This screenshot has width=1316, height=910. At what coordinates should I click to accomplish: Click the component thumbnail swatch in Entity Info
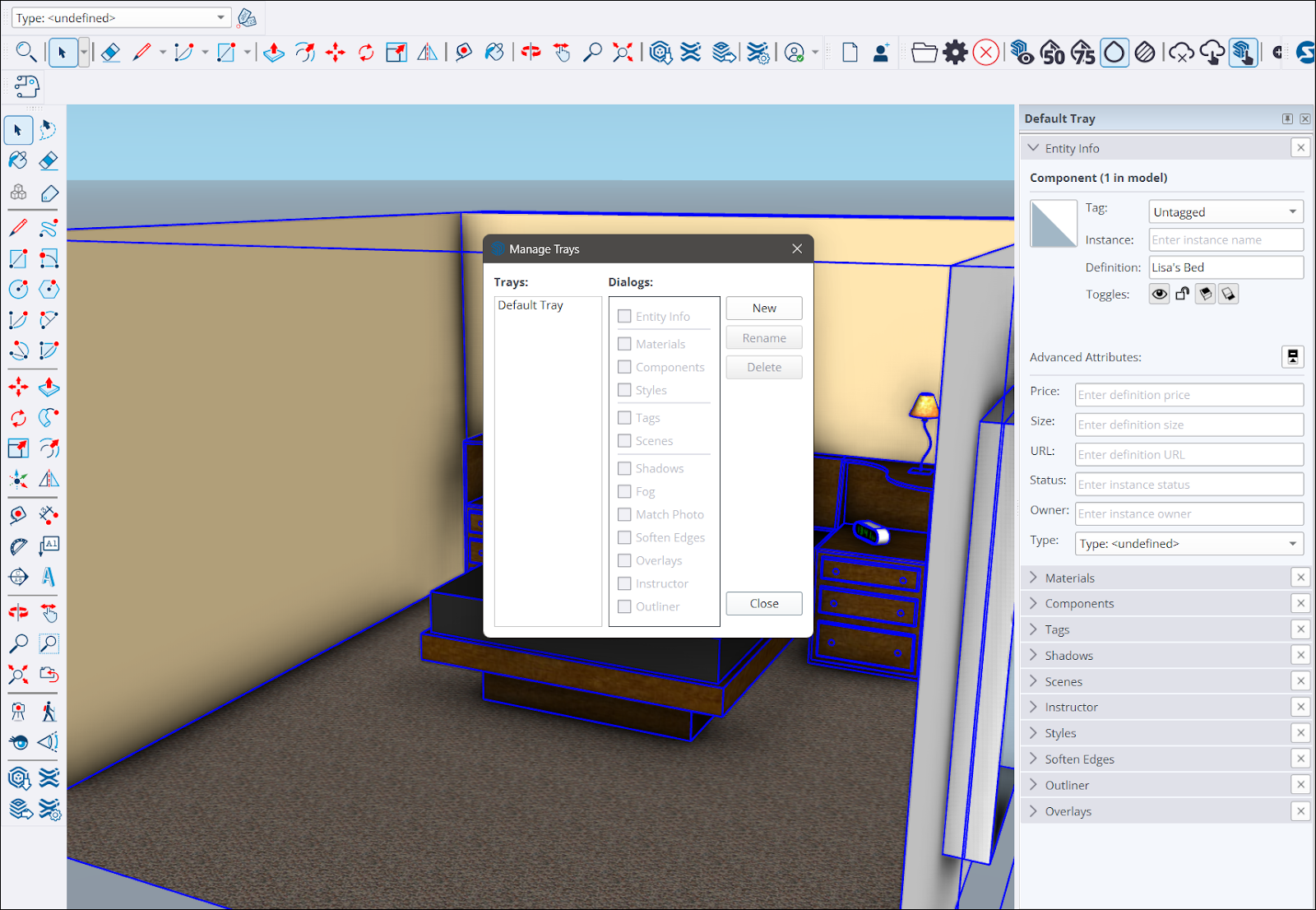[x=1053, y=223]
